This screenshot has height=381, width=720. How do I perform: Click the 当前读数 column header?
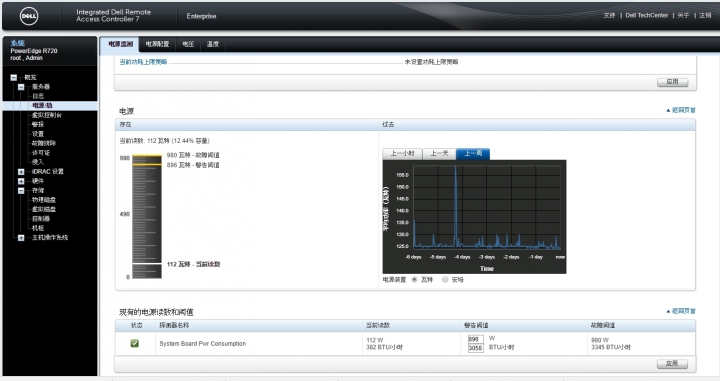click(x=378, y=325)
